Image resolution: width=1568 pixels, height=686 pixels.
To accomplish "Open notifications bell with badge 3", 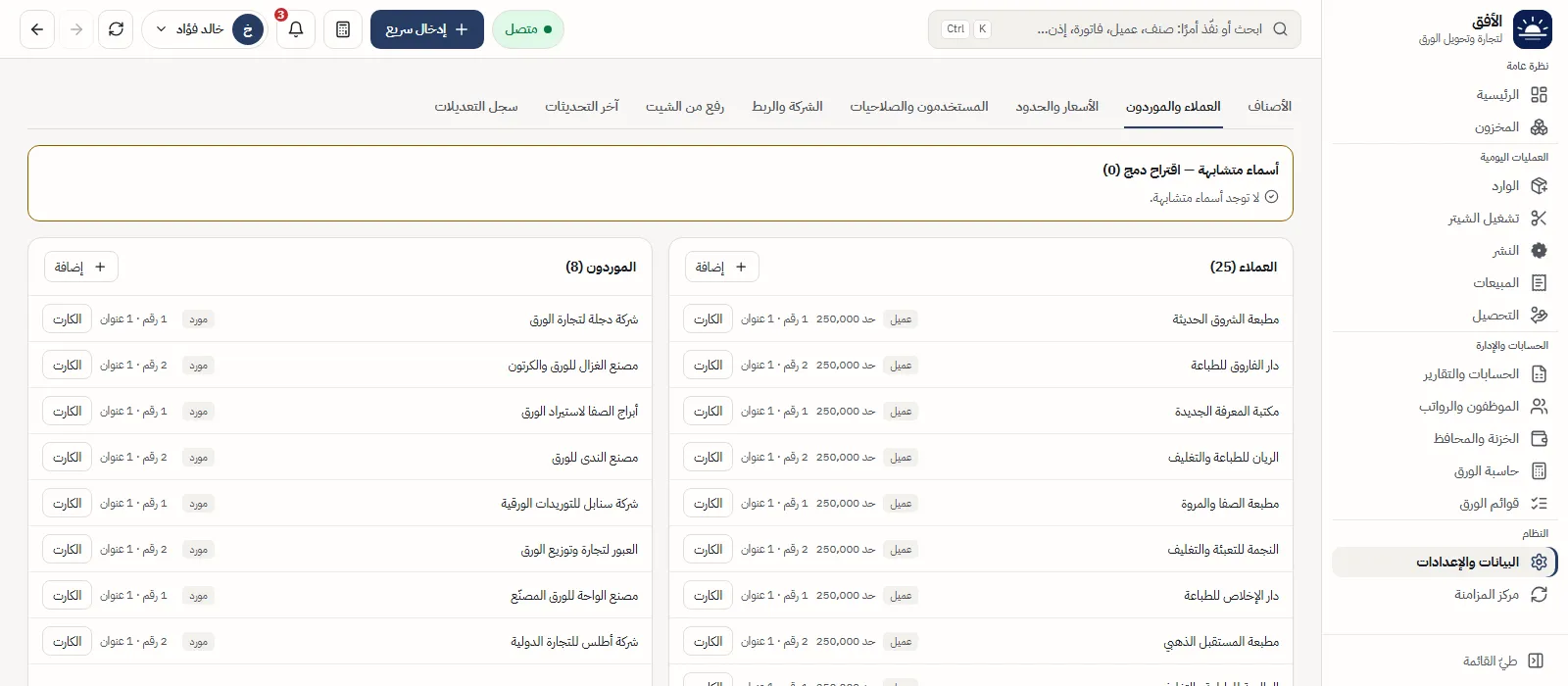I will point(295,29).
